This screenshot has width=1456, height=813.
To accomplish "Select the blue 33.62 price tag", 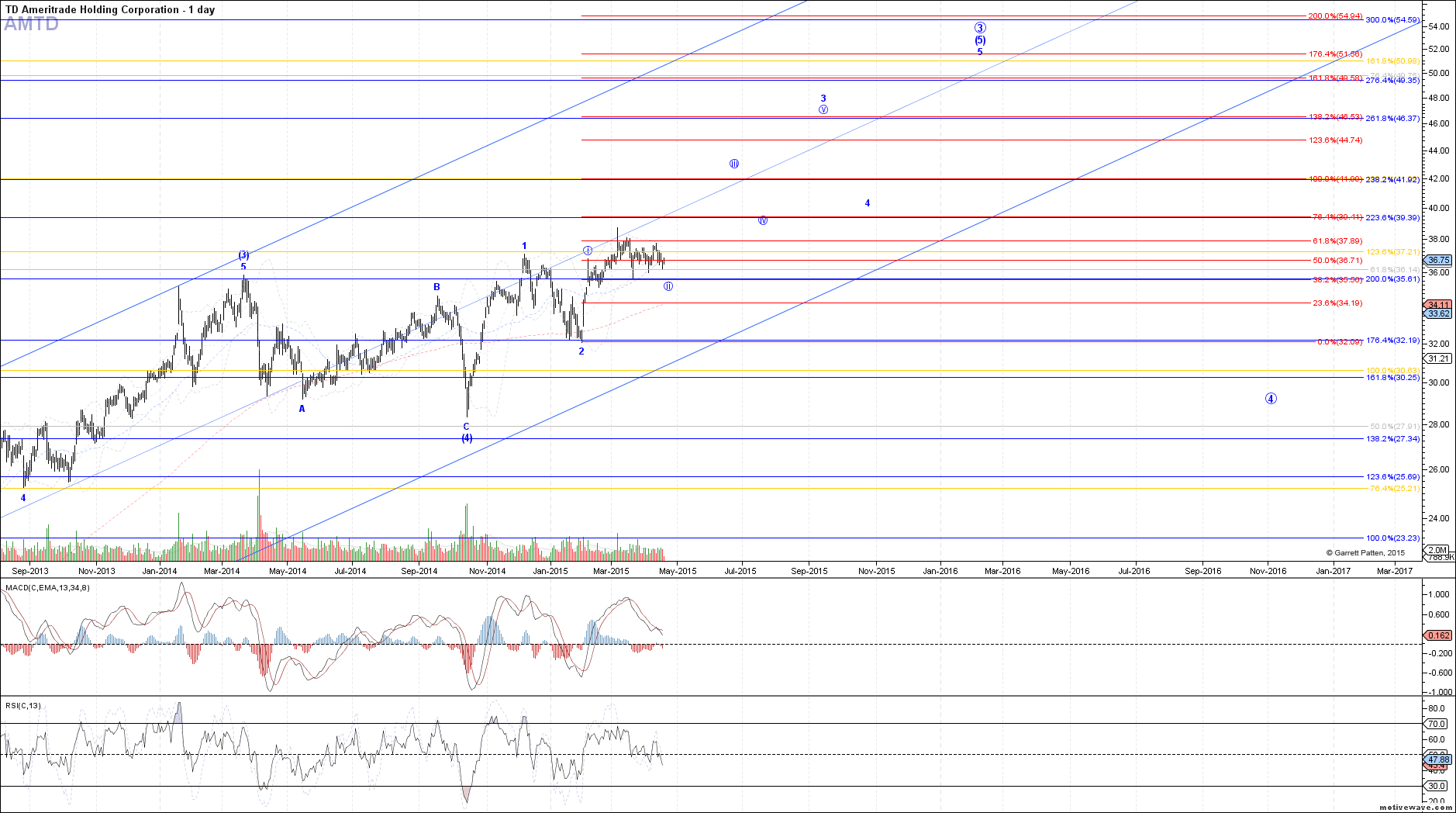I will [1438, 313].
